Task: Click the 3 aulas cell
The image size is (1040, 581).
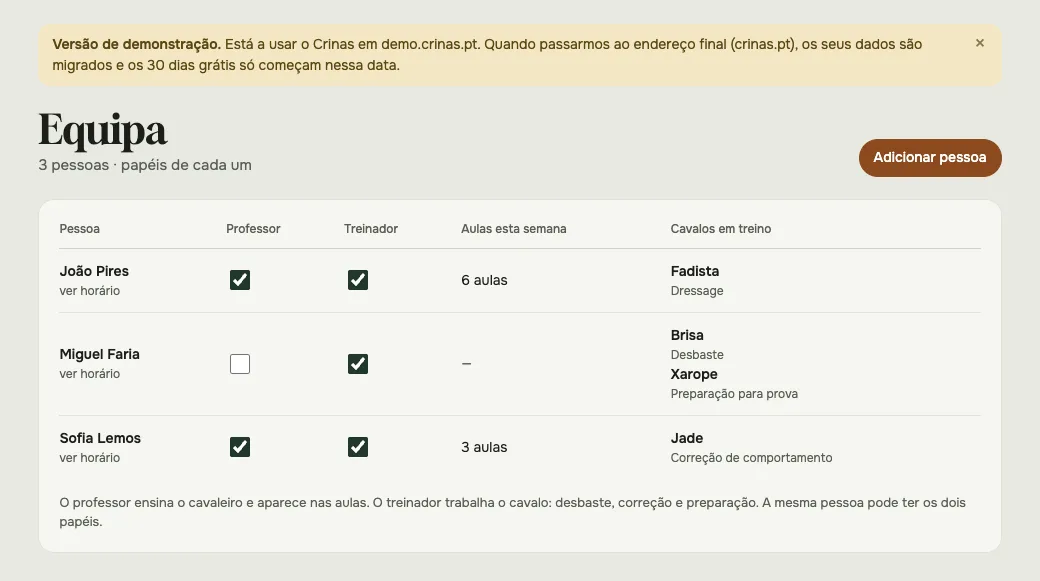Action: (x=484, y=448)
